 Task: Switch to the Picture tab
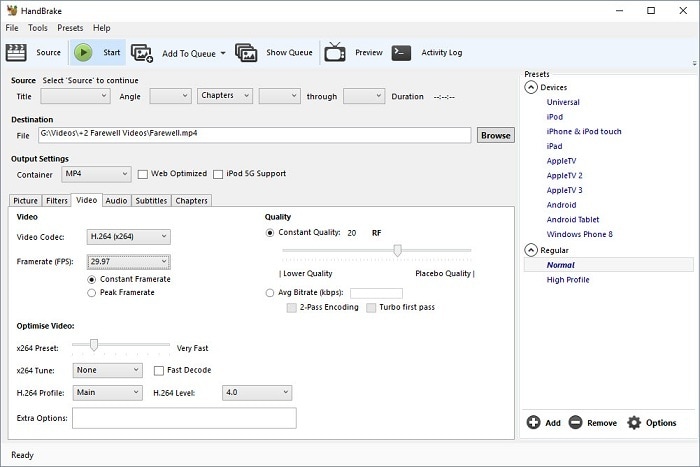(25, 201)
